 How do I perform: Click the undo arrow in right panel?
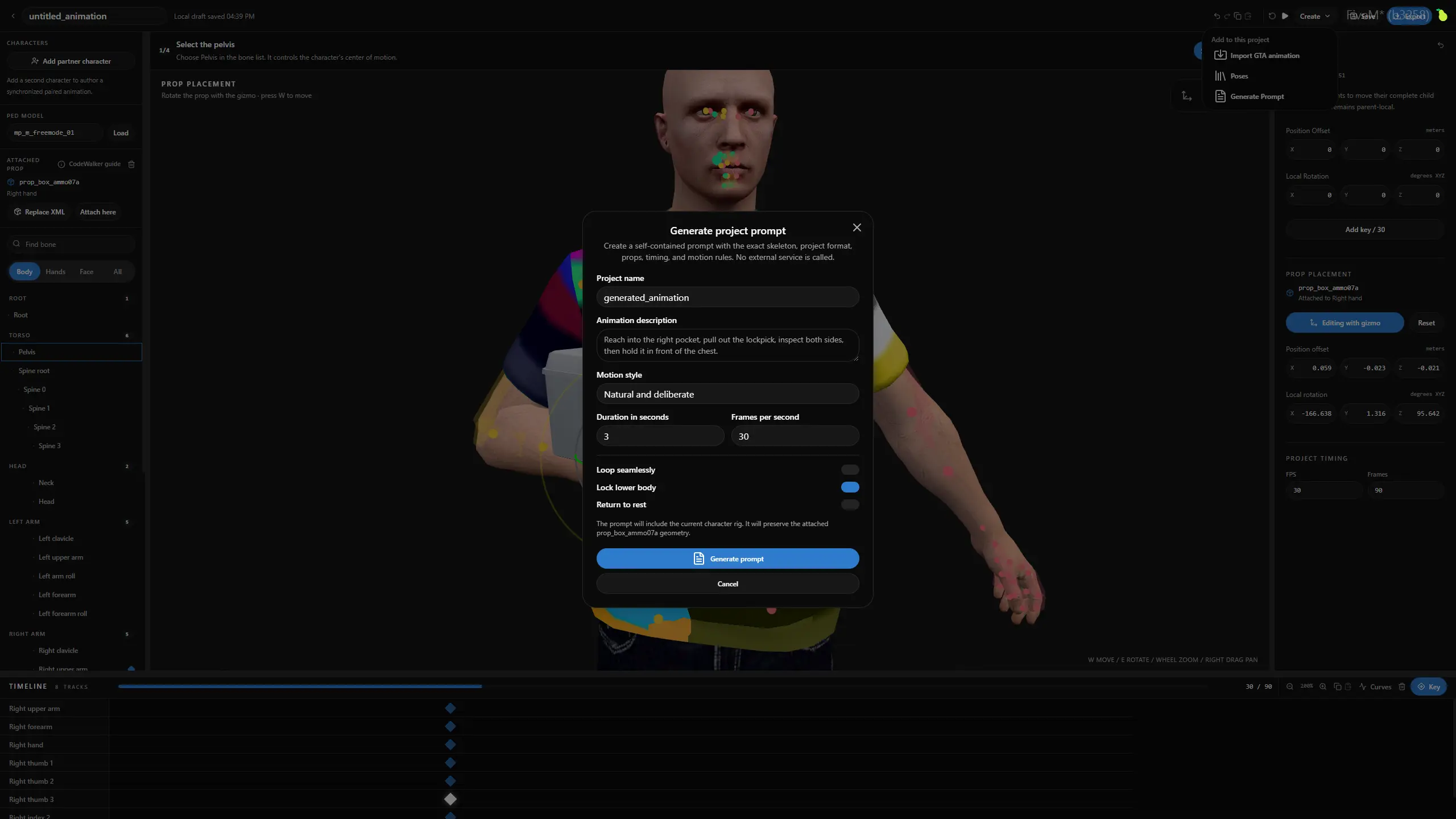[1440, 45]
